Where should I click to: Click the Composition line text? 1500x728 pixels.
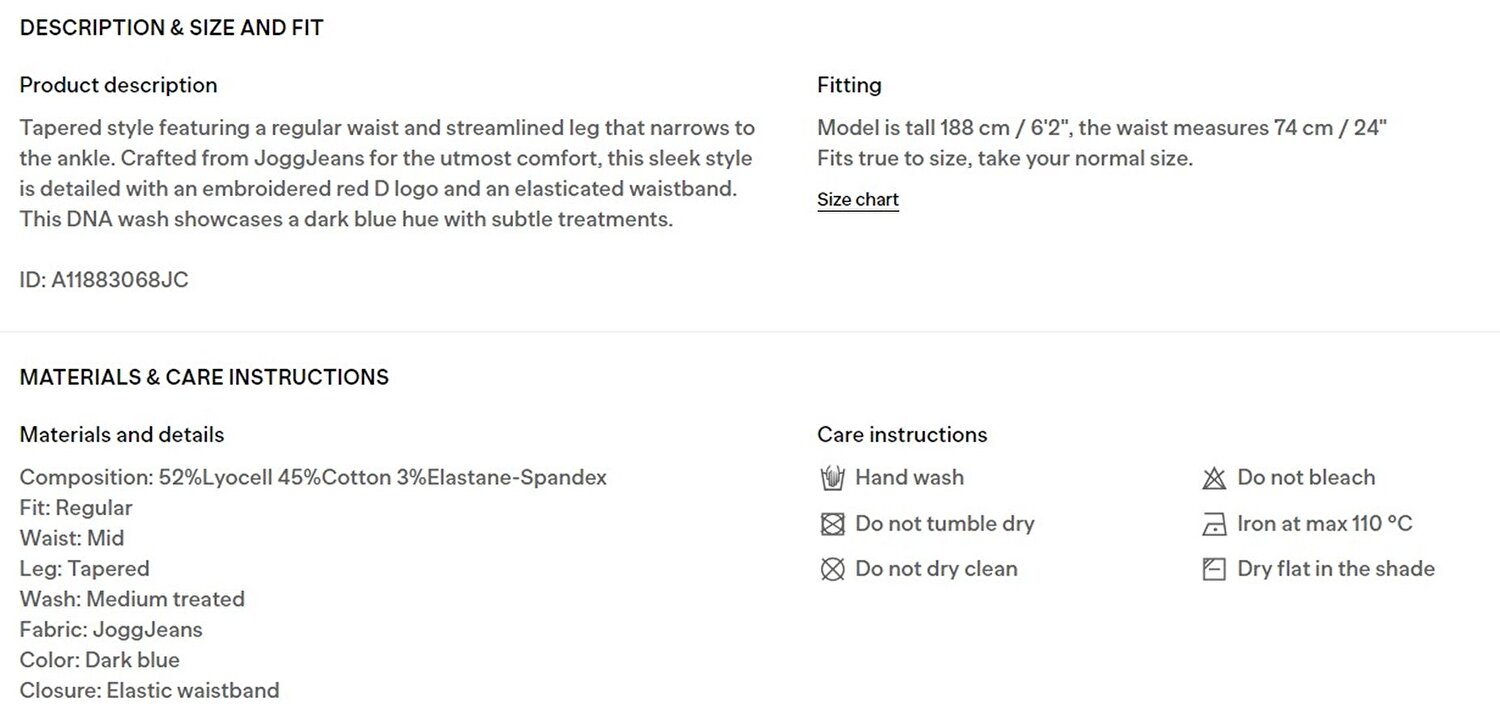[313, 477]
